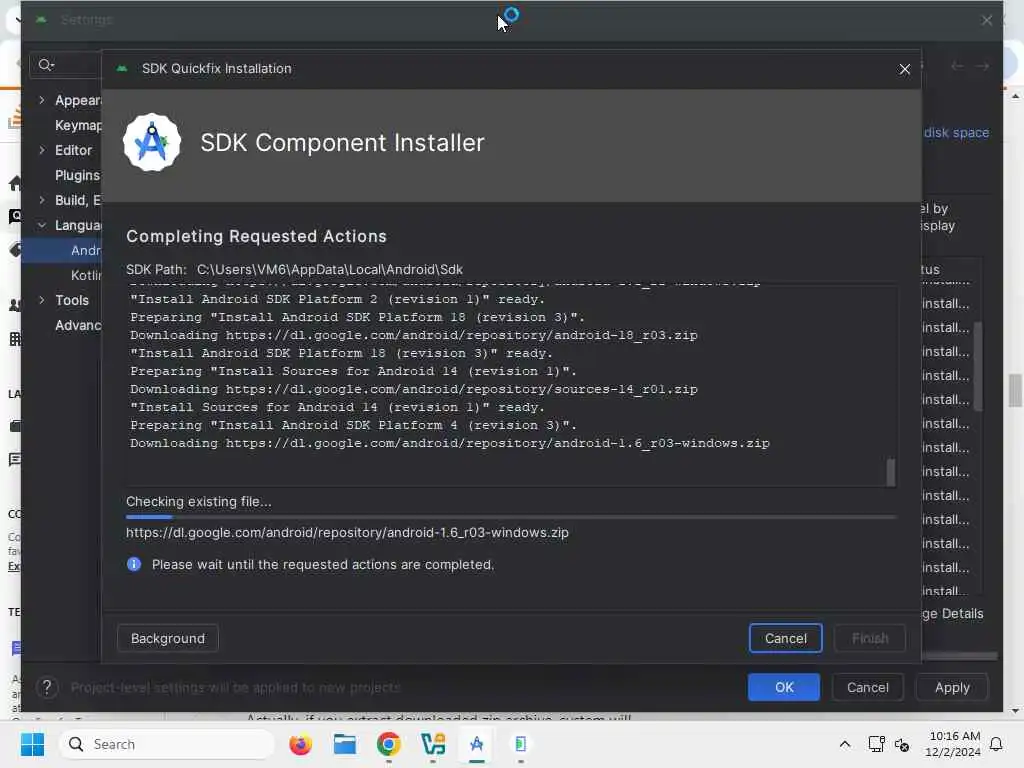1024x768 pixels.
Task: Click the Settings back navigation arrow
Action: [957, 66]
